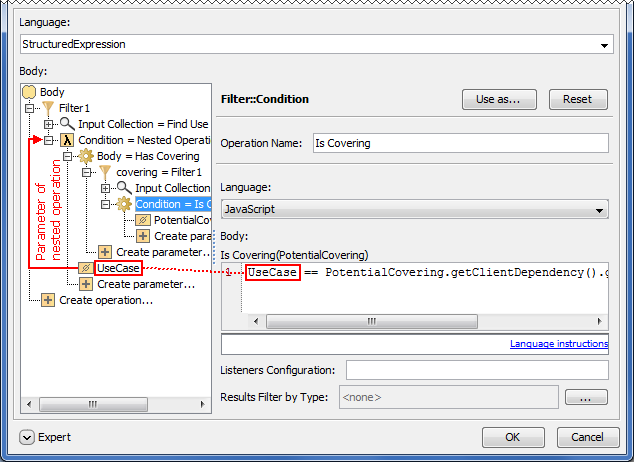The width and height of the screenshot is (634, 462).
Task: Click gear icon of Condition = Is Covering
Action: click(124, 204)
